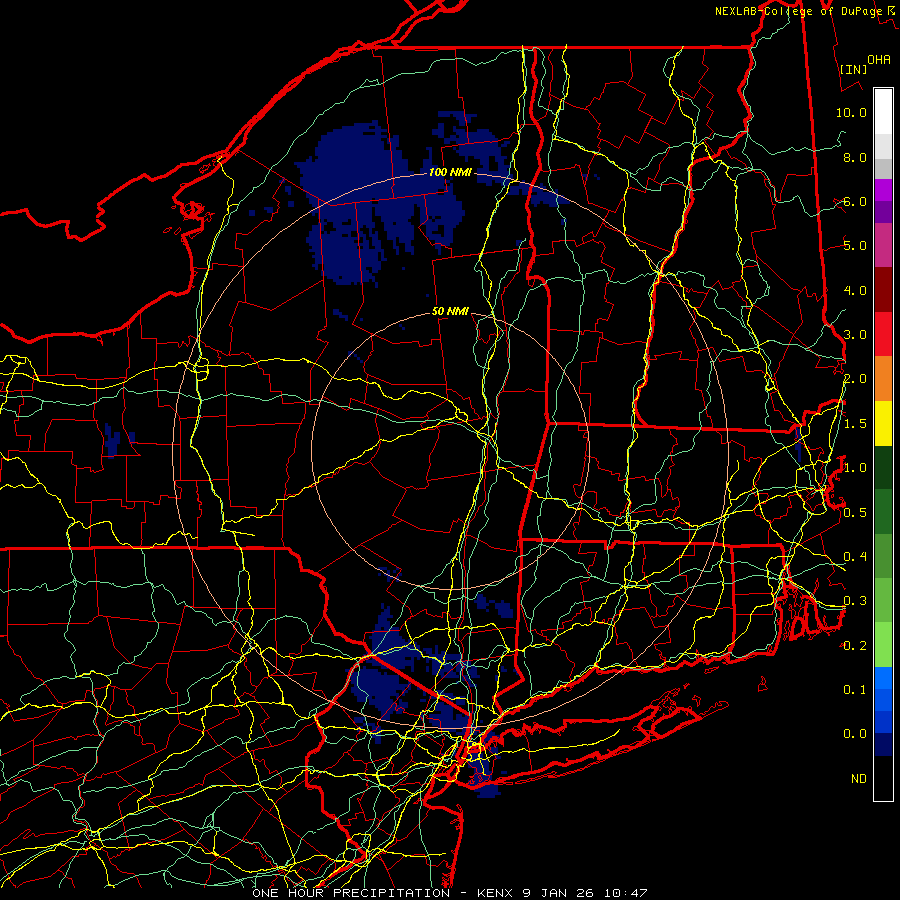Click the NEXLAB-College of DuPage credit
900x900 pixels.
(799, 11)
